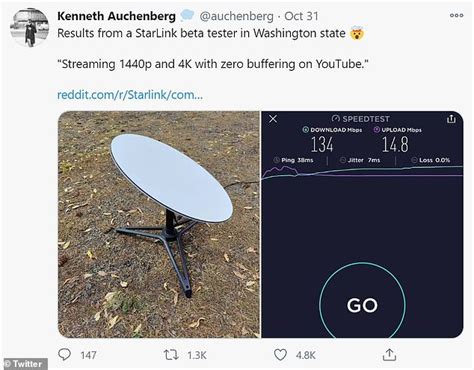
Task: Click the Loss 0.0% indicator
Action: 430,160
